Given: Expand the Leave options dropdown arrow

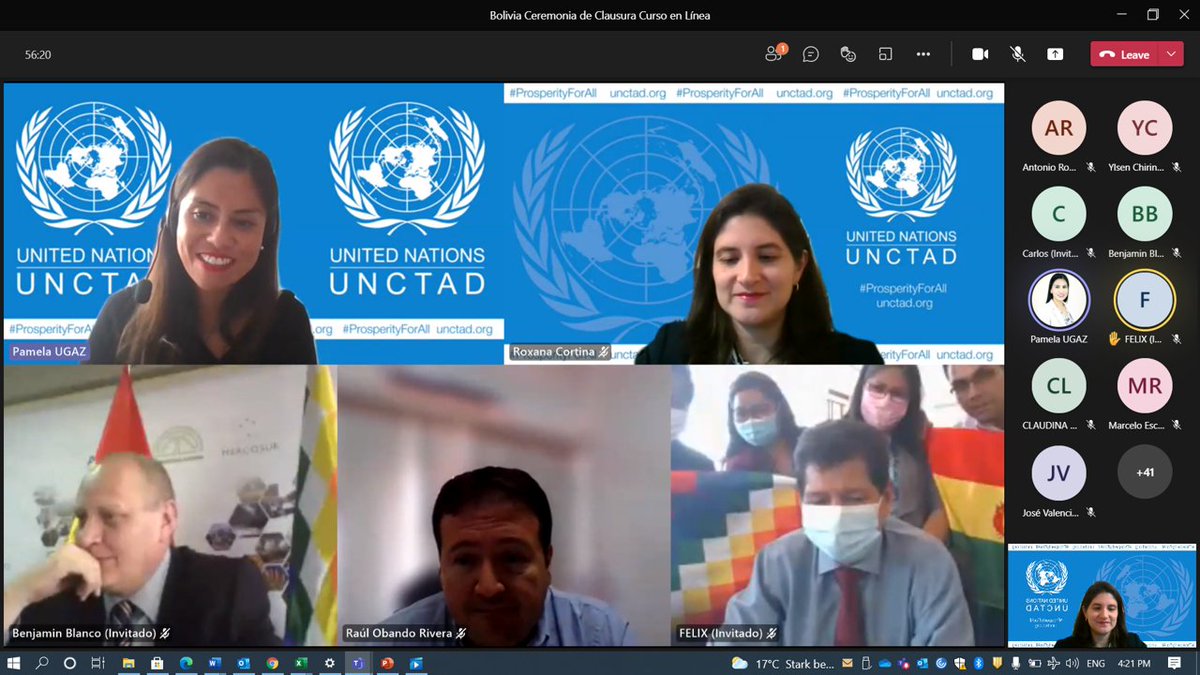Looking at the screenshot, I should (1171, 54).
